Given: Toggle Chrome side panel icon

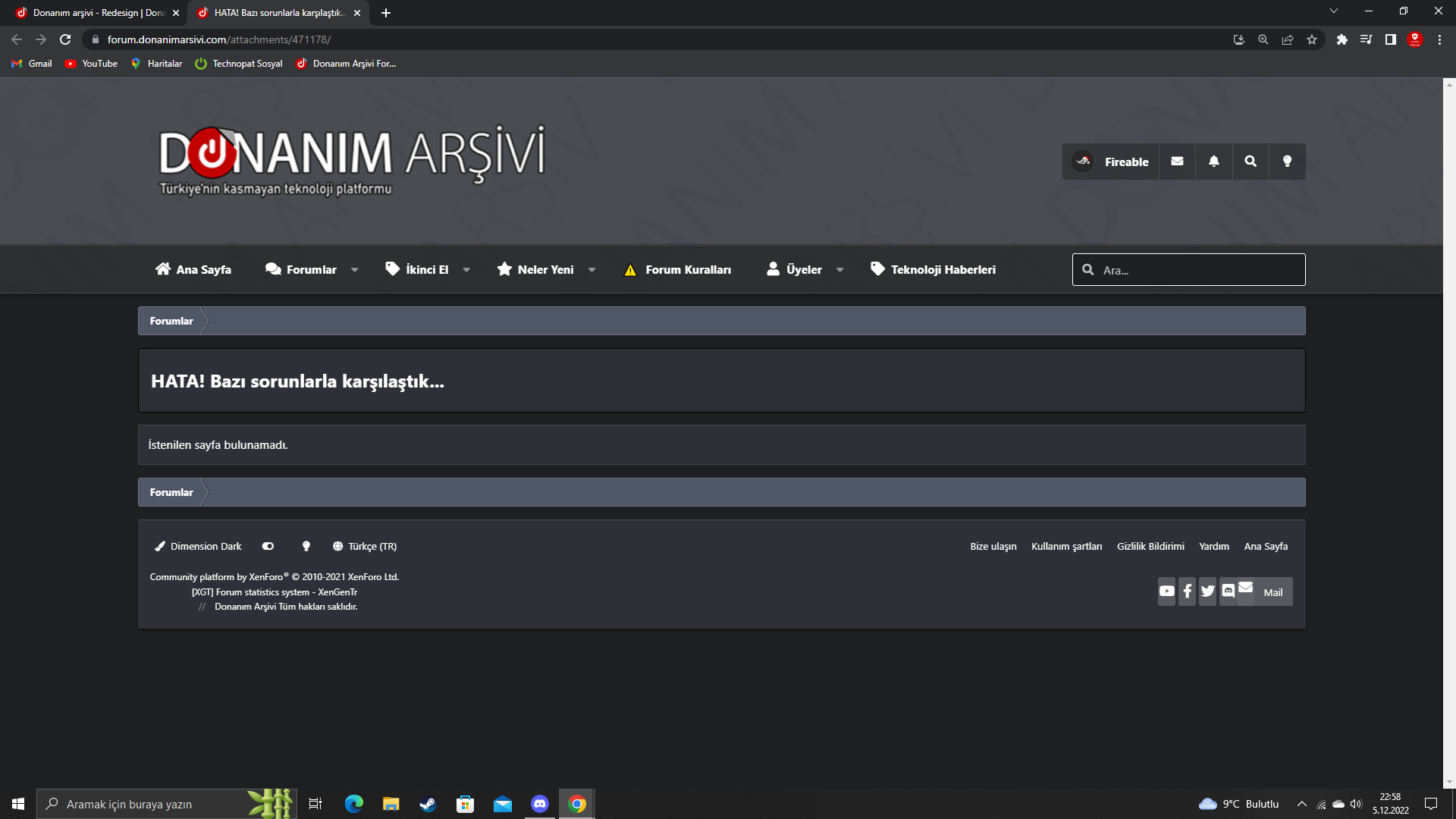Looking at the screenshot, I should click(1390, 39).
